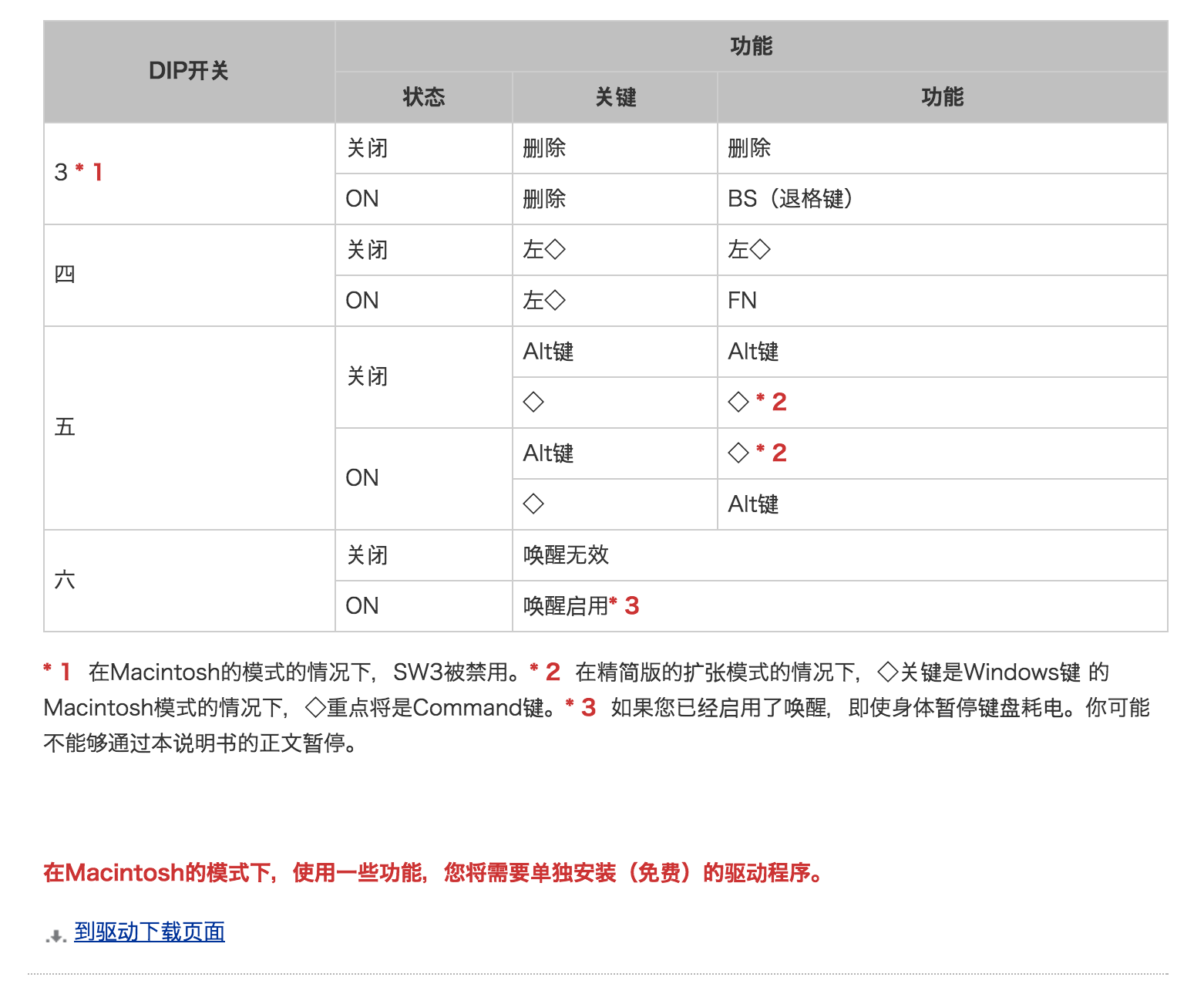Select the 功能 merged header cell
Image resolution: width=1204 pixels, height=984 pixels.
(x=752, y=46)
